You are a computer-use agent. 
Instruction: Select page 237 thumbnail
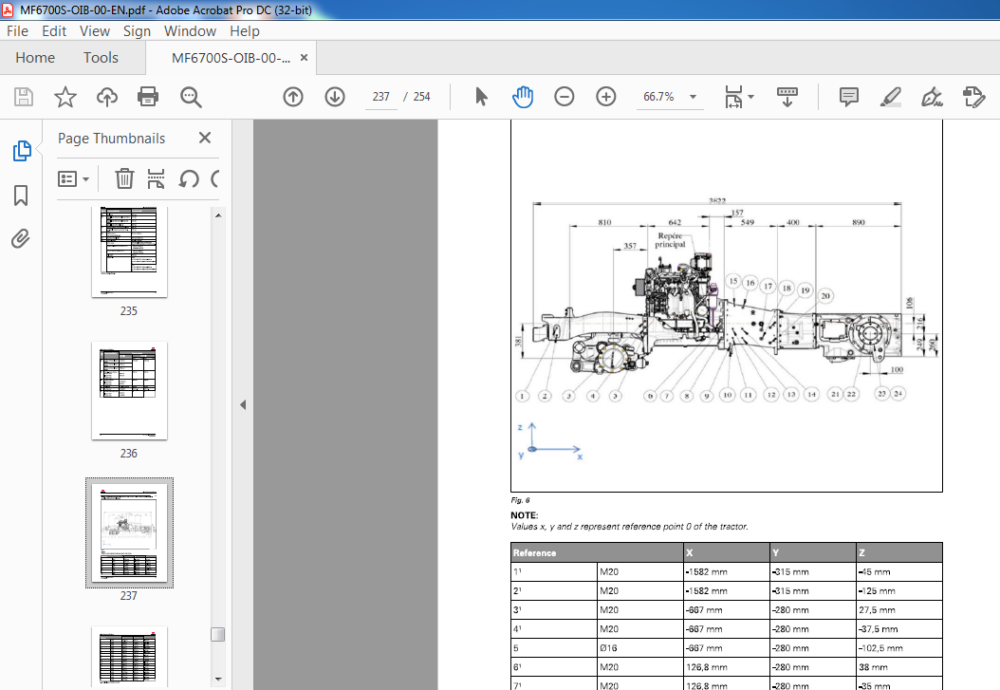pyautogui.click(x=129, y=533)
